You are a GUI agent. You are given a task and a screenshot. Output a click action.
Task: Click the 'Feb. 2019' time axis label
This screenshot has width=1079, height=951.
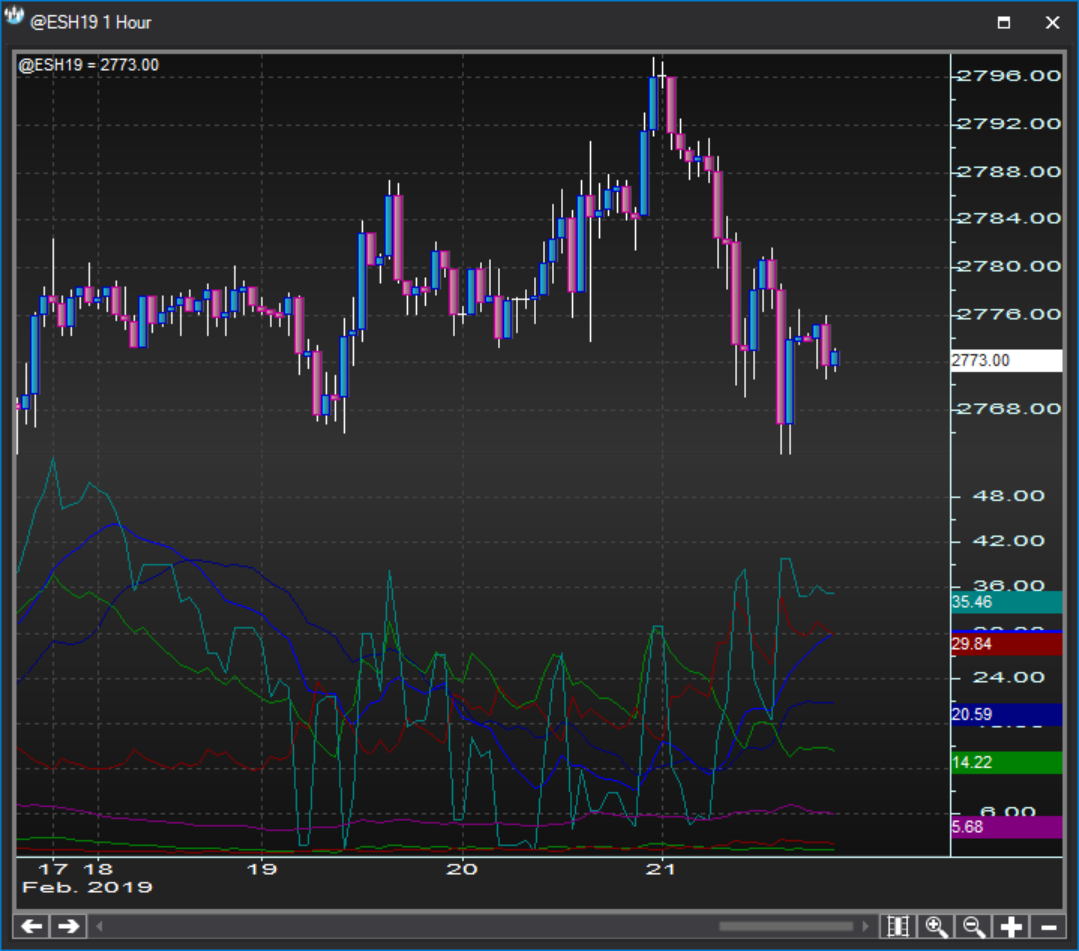87,887
